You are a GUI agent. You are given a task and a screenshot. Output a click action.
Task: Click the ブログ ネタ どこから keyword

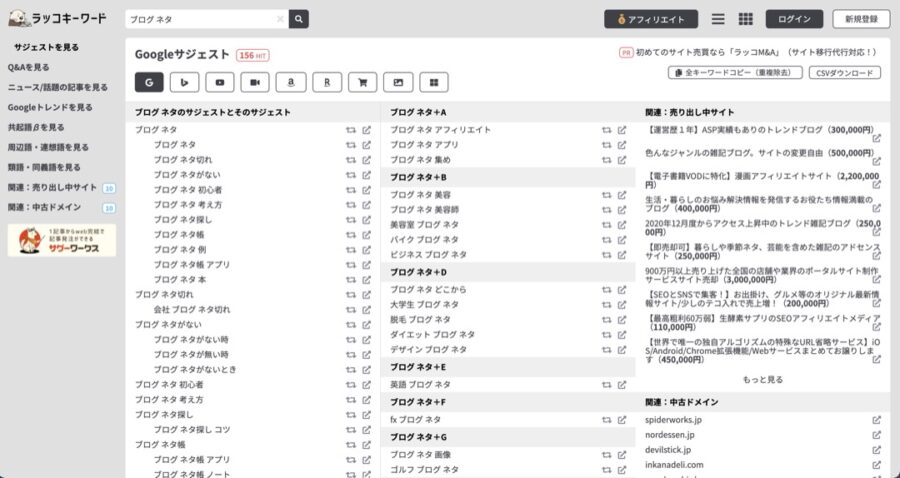(428, 289)
